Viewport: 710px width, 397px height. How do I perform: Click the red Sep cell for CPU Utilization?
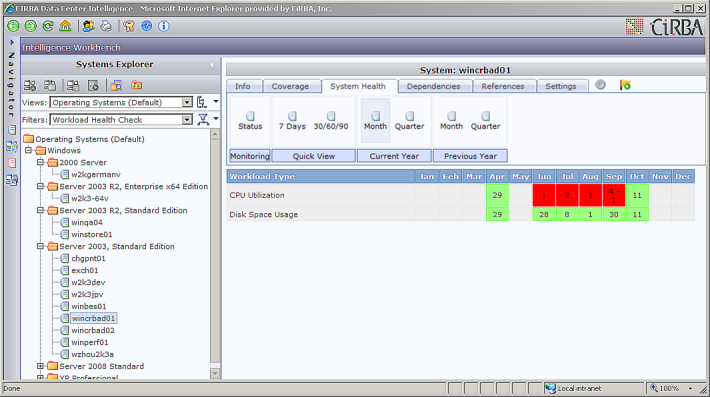[x=614, y=195]
